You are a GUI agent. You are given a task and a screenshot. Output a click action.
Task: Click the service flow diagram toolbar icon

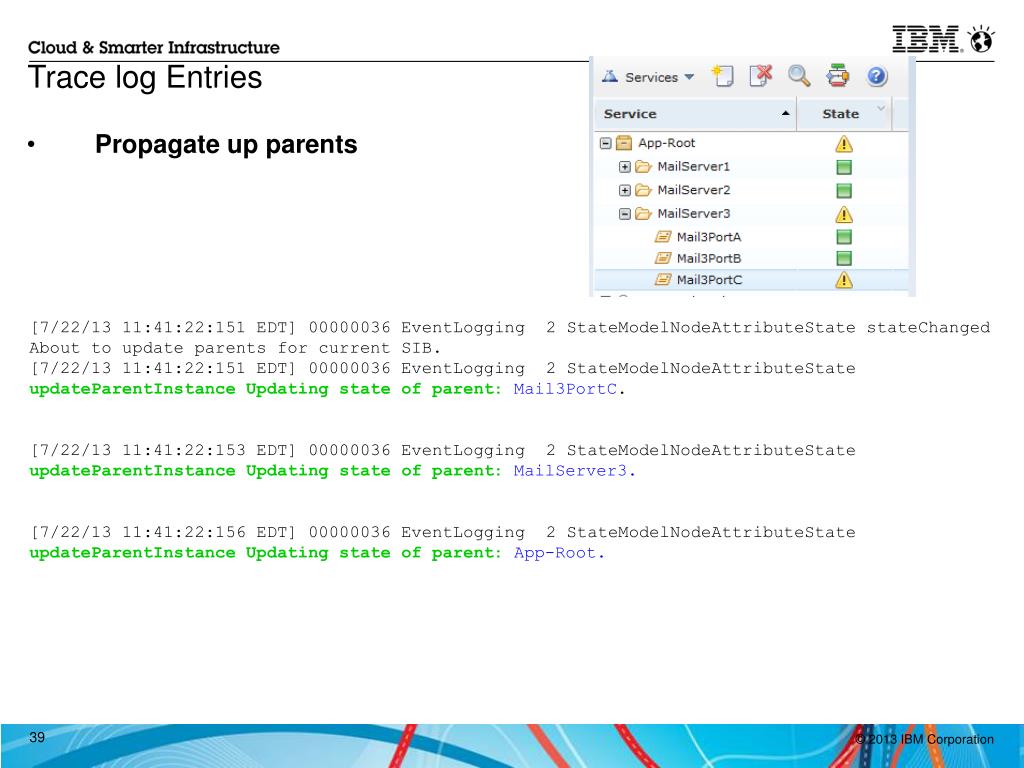point(838,76)
